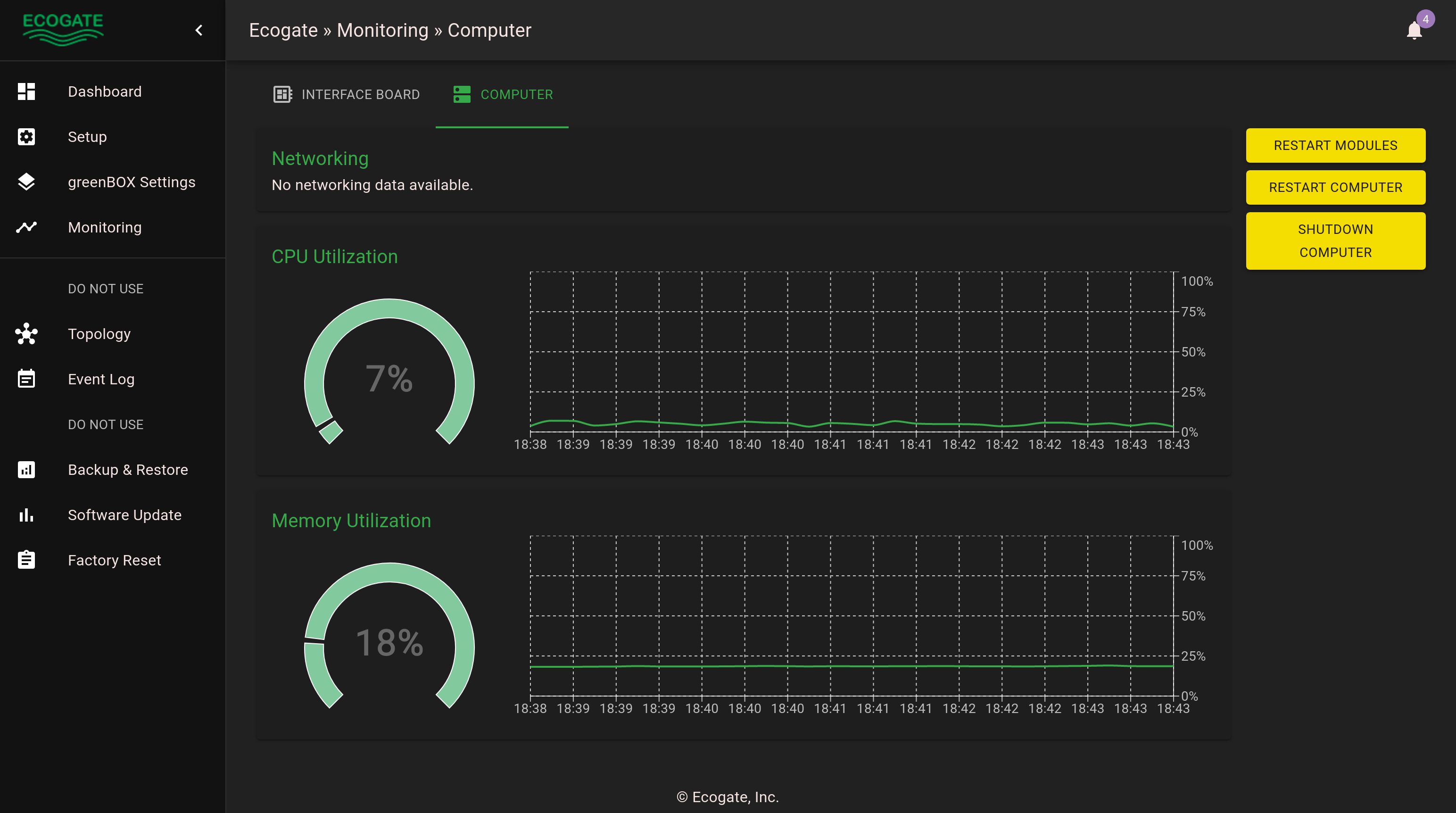The height and width of the screenshot is (813, 1456).
Task: Click the greenBOX Settings layers icon
Action: click(x=26, y=182)
